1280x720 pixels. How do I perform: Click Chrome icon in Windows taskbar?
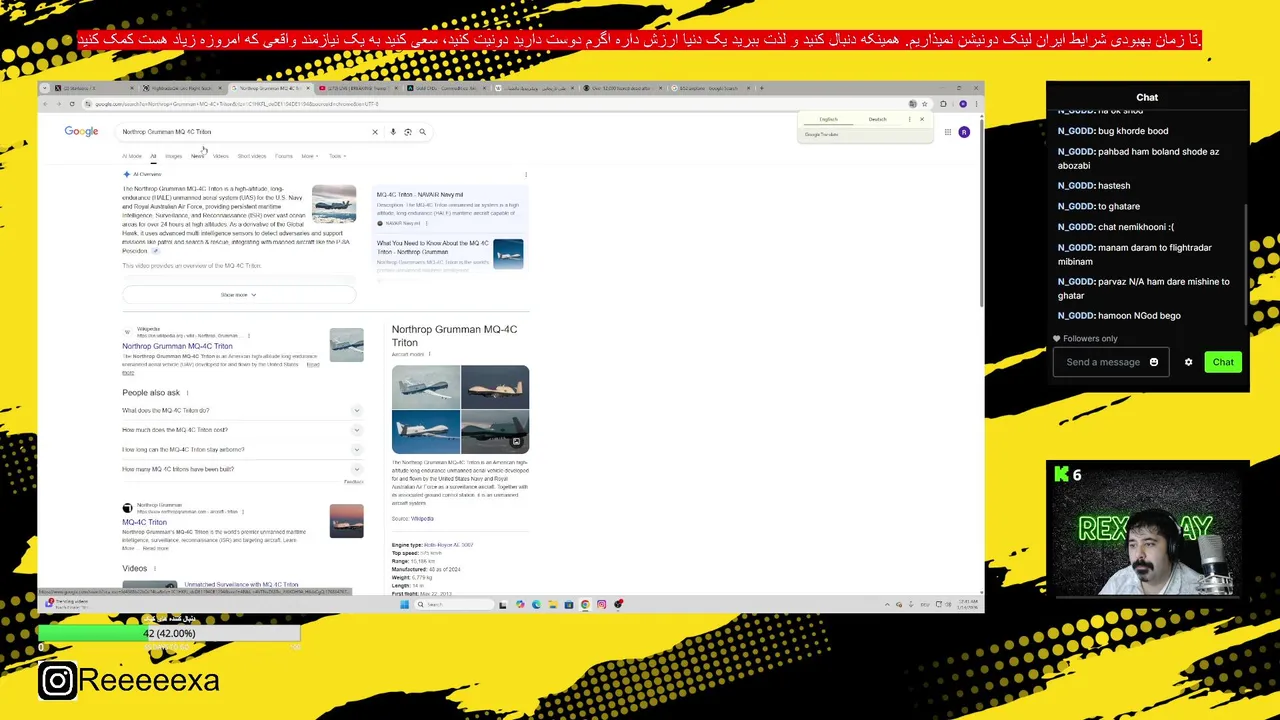click(x=585, y=604)
